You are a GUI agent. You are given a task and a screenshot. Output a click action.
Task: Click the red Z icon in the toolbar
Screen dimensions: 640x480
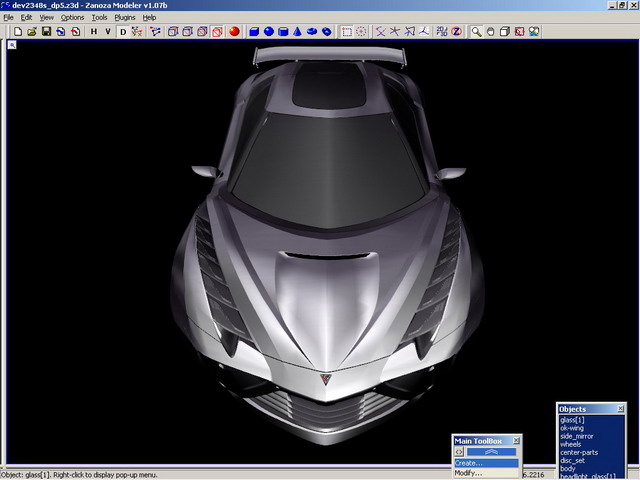click(455, 32)
